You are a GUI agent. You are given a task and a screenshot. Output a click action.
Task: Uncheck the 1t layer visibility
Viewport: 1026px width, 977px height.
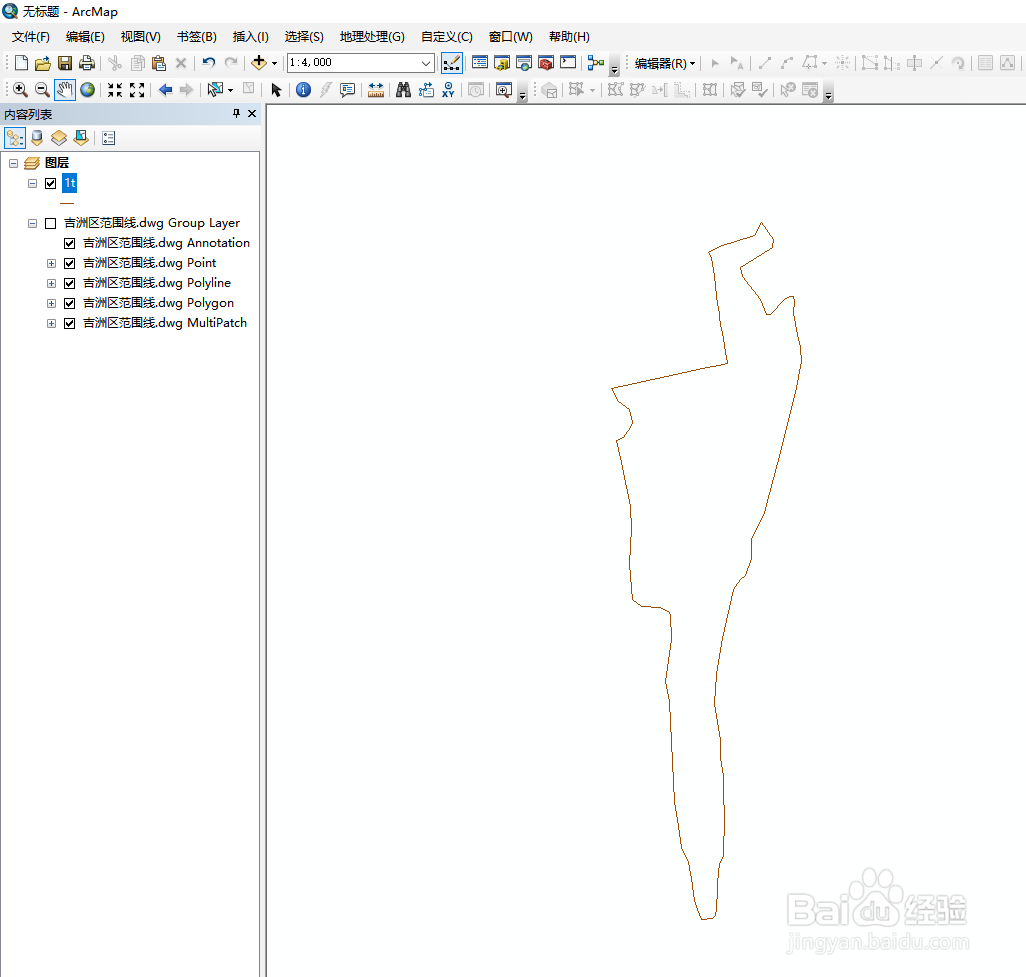pos(50,183)
